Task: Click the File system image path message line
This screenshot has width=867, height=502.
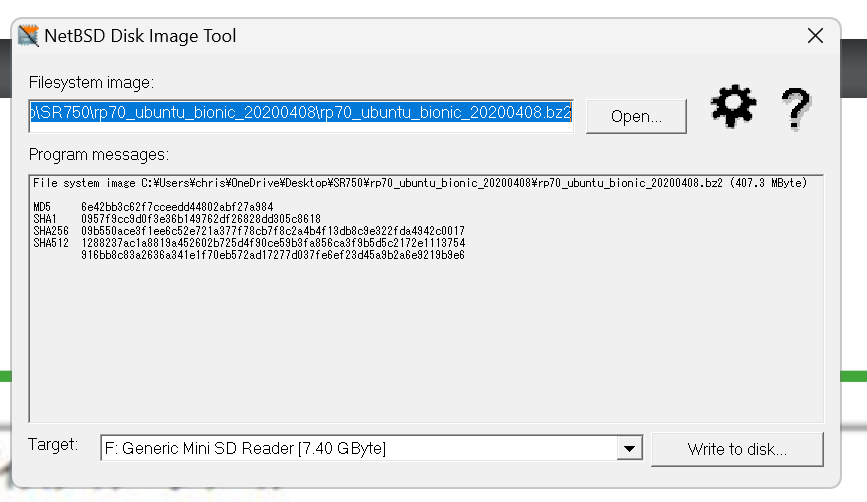Action: (x=420, y=183)
